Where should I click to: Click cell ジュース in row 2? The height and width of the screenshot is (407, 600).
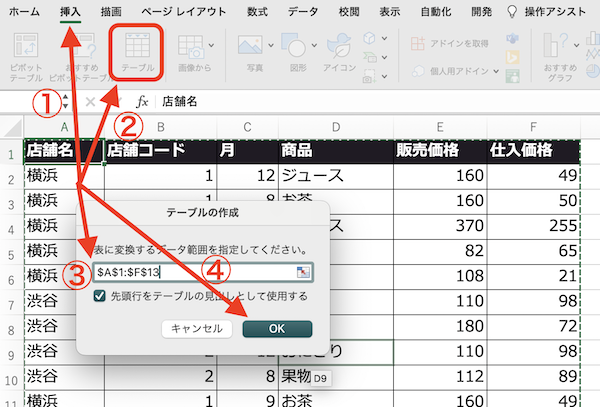pyautogui.click(x=336, y=176)
